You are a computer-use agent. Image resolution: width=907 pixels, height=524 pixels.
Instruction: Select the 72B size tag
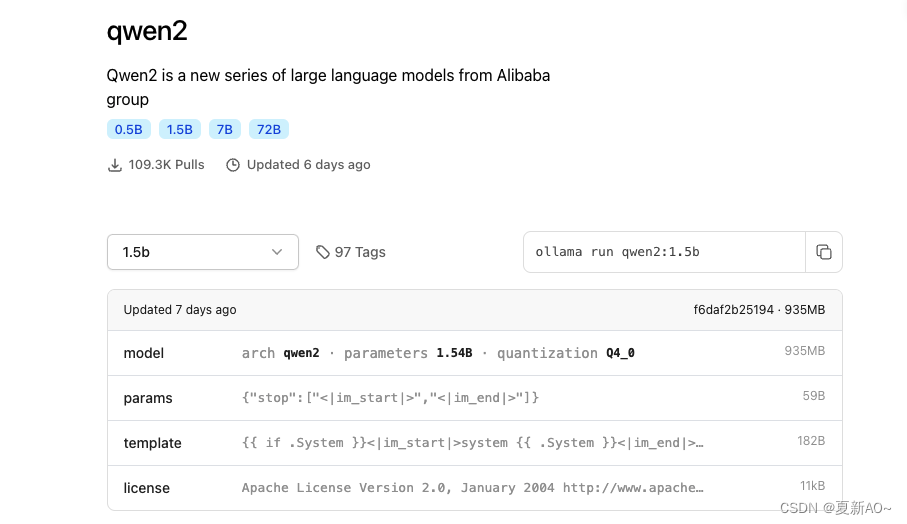tap(269, 130)
